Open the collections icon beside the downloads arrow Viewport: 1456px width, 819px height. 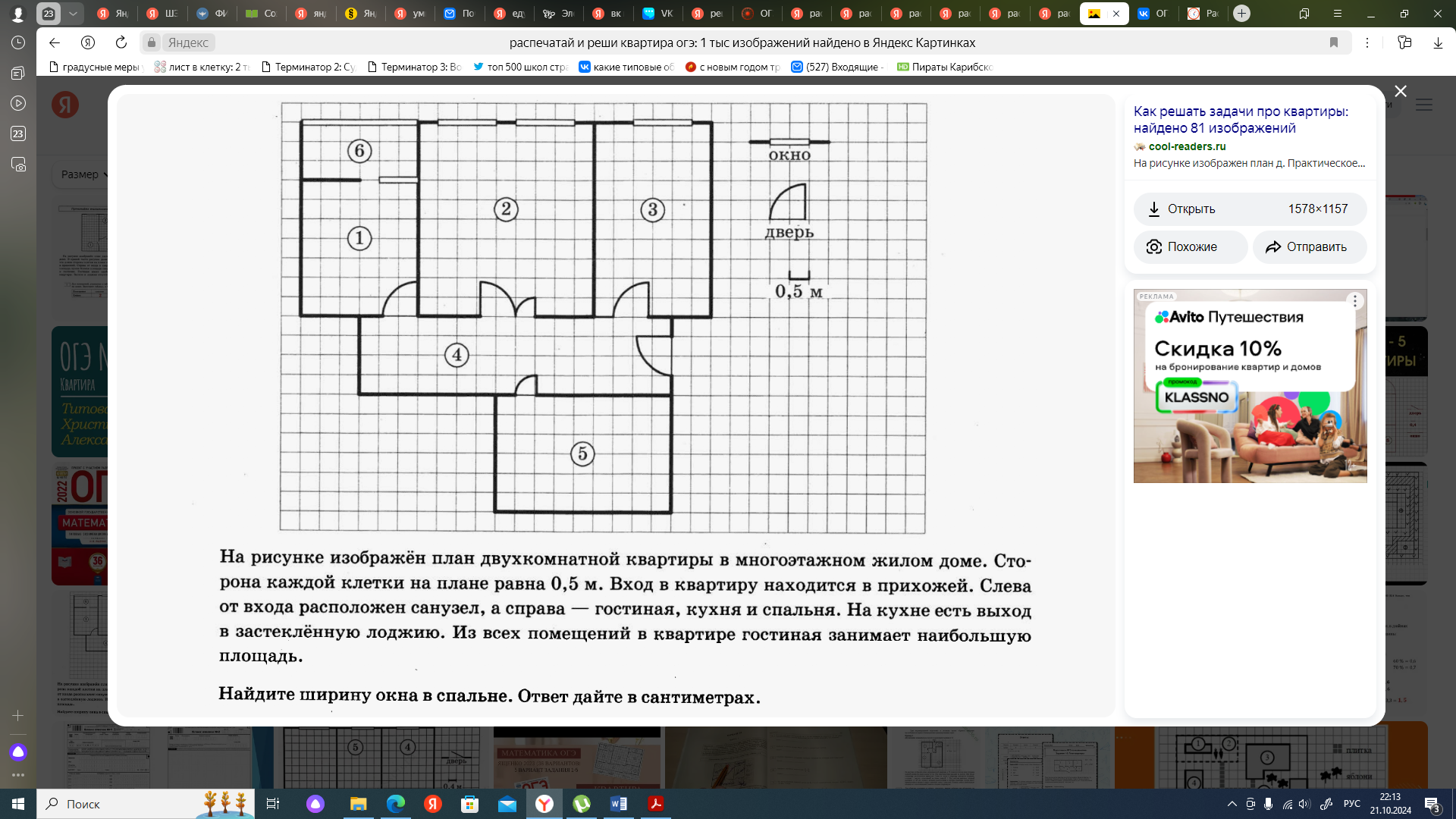pyautogui.click(x=1404, y=42)
